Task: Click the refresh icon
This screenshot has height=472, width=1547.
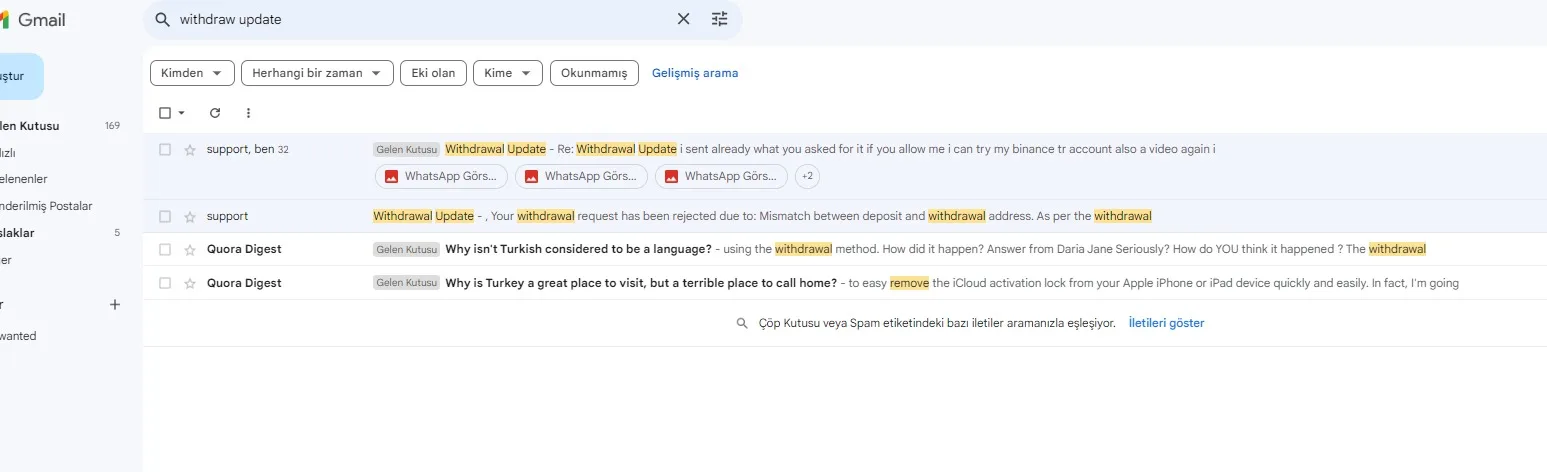Action: coord(215,113)
